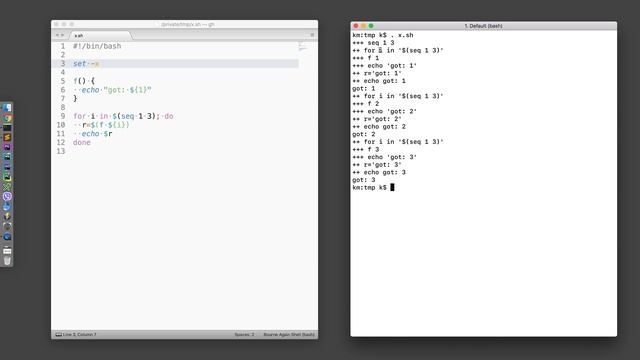Click the Terminal window title '1. Default (bash)'
The height and width of the screenshot is (360, 640).
(483, 26)
